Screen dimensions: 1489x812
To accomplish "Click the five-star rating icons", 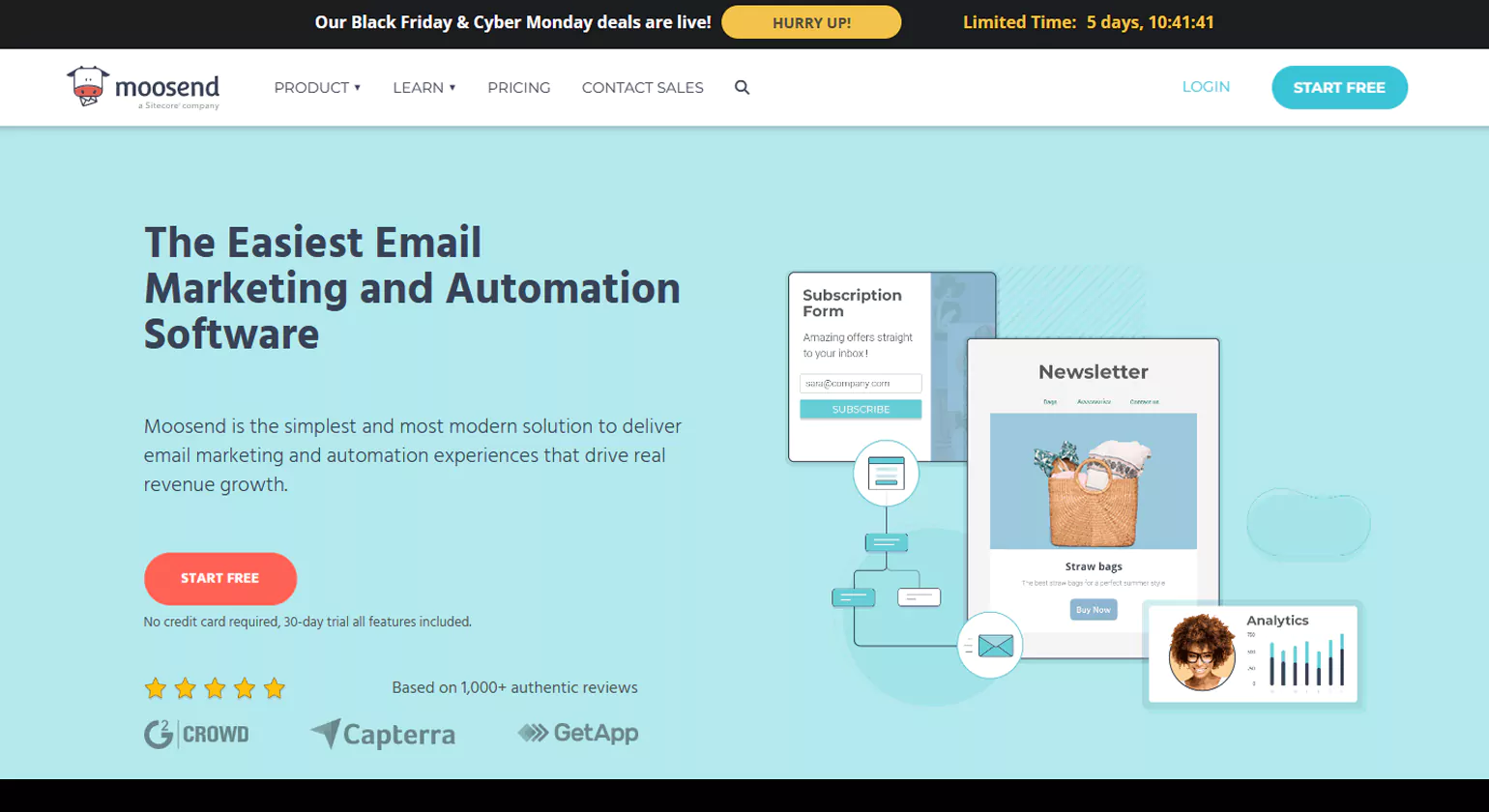I will 215,688.
